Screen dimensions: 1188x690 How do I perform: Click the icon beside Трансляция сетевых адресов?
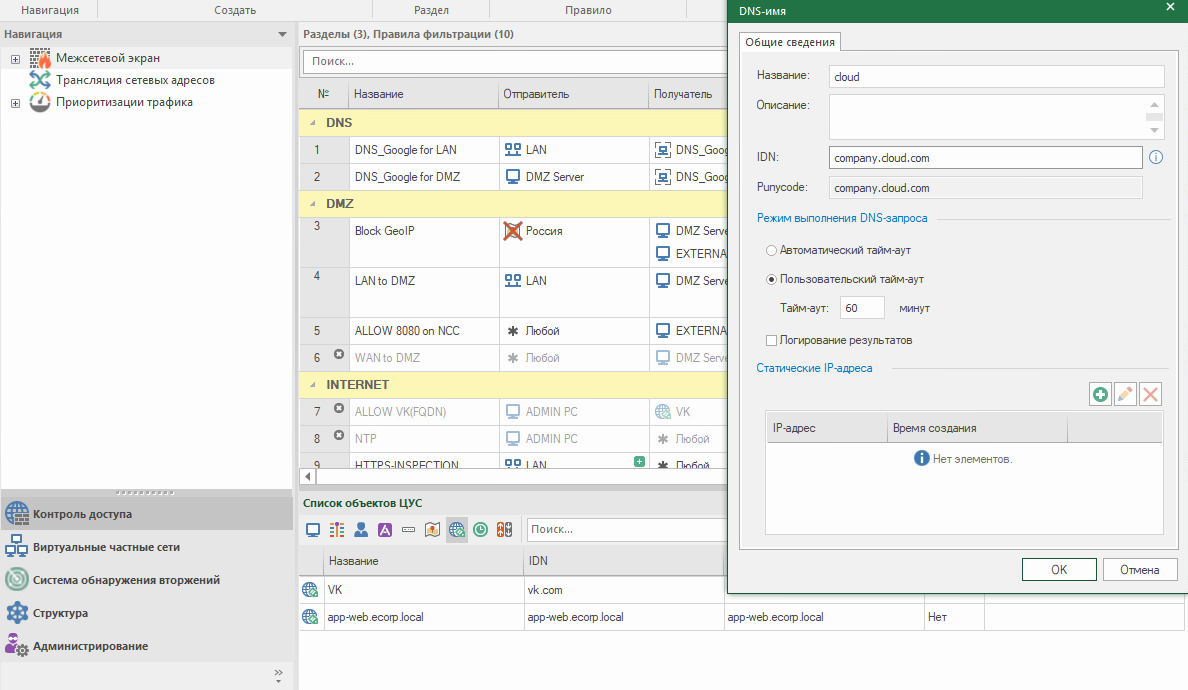pyautogui.click(x=40, y=80)
